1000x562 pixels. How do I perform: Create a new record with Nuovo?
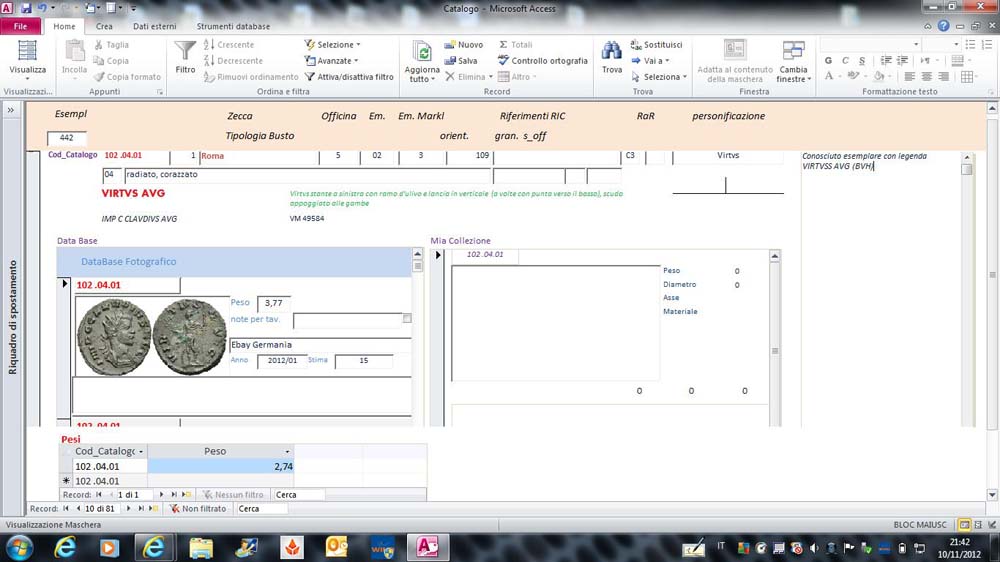click(x=463, y=45)
